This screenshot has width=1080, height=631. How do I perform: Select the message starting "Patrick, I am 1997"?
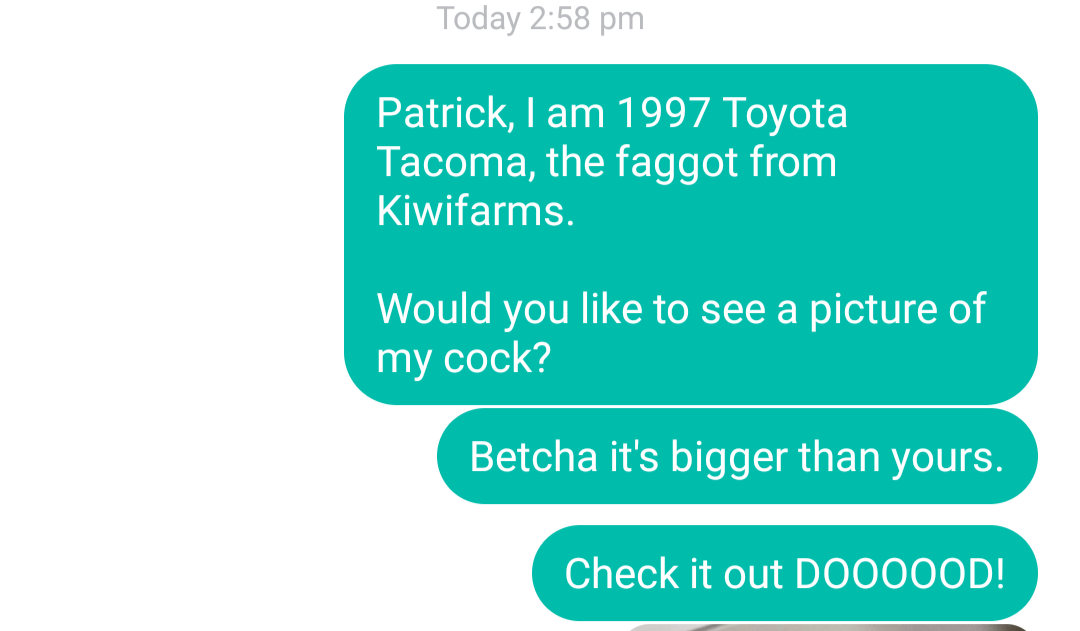click(x=691, y=234)
